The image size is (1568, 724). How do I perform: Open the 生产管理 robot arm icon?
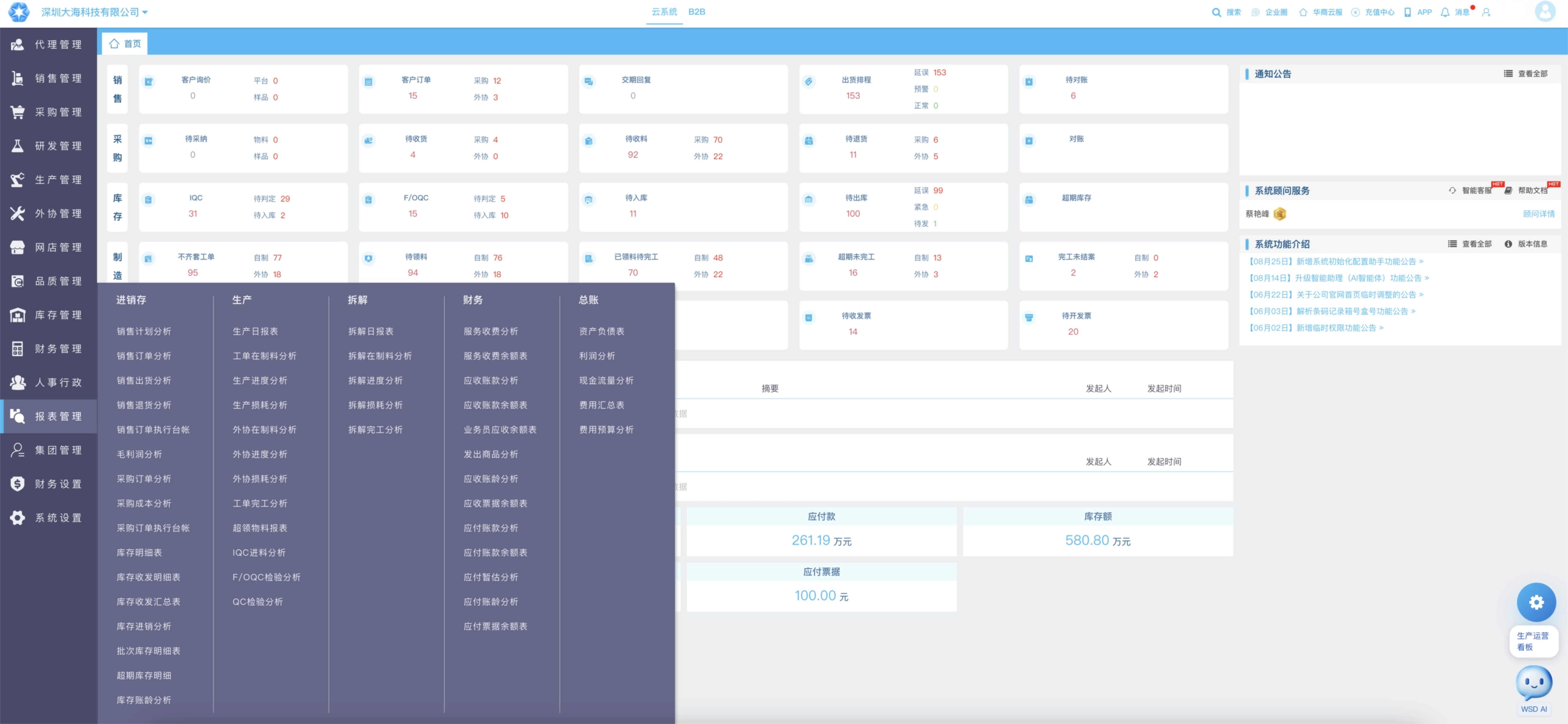pyautogui.click(x=18, y=180)
